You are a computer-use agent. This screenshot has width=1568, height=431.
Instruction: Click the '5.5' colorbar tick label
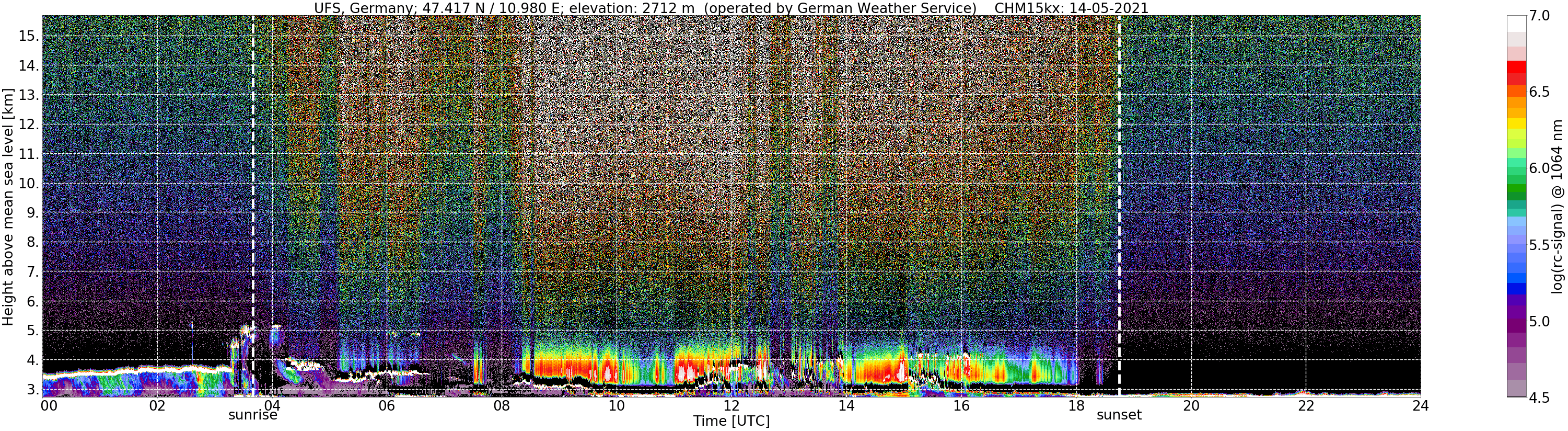point(1539,244)
